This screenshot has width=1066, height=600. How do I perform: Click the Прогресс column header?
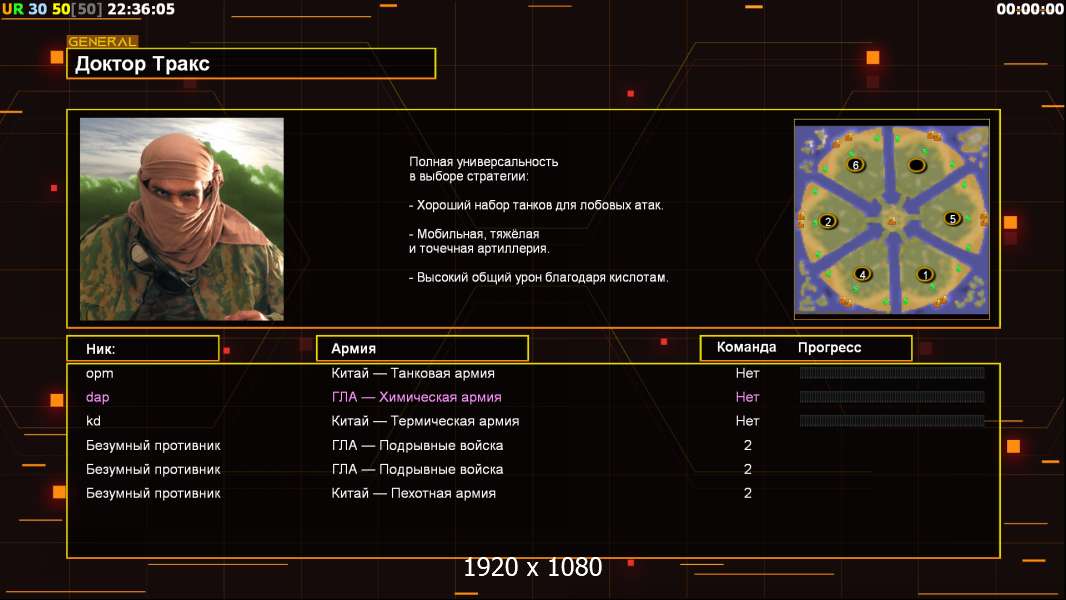[829, 347]
